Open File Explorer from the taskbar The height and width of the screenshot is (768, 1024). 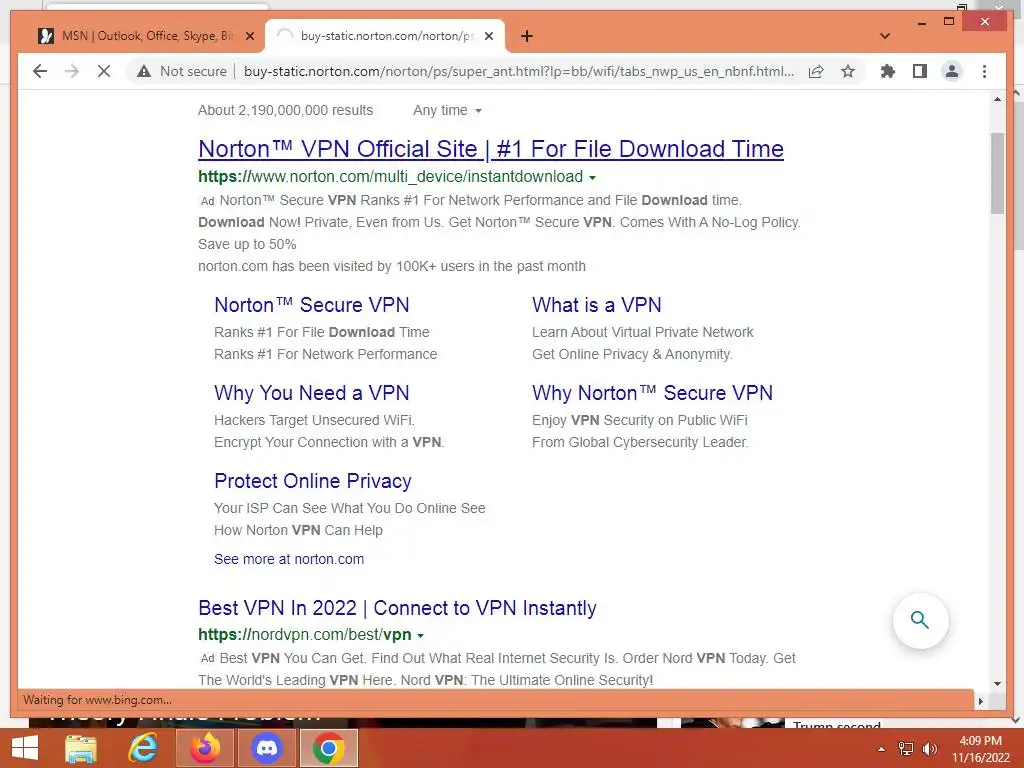click(80, 748)
